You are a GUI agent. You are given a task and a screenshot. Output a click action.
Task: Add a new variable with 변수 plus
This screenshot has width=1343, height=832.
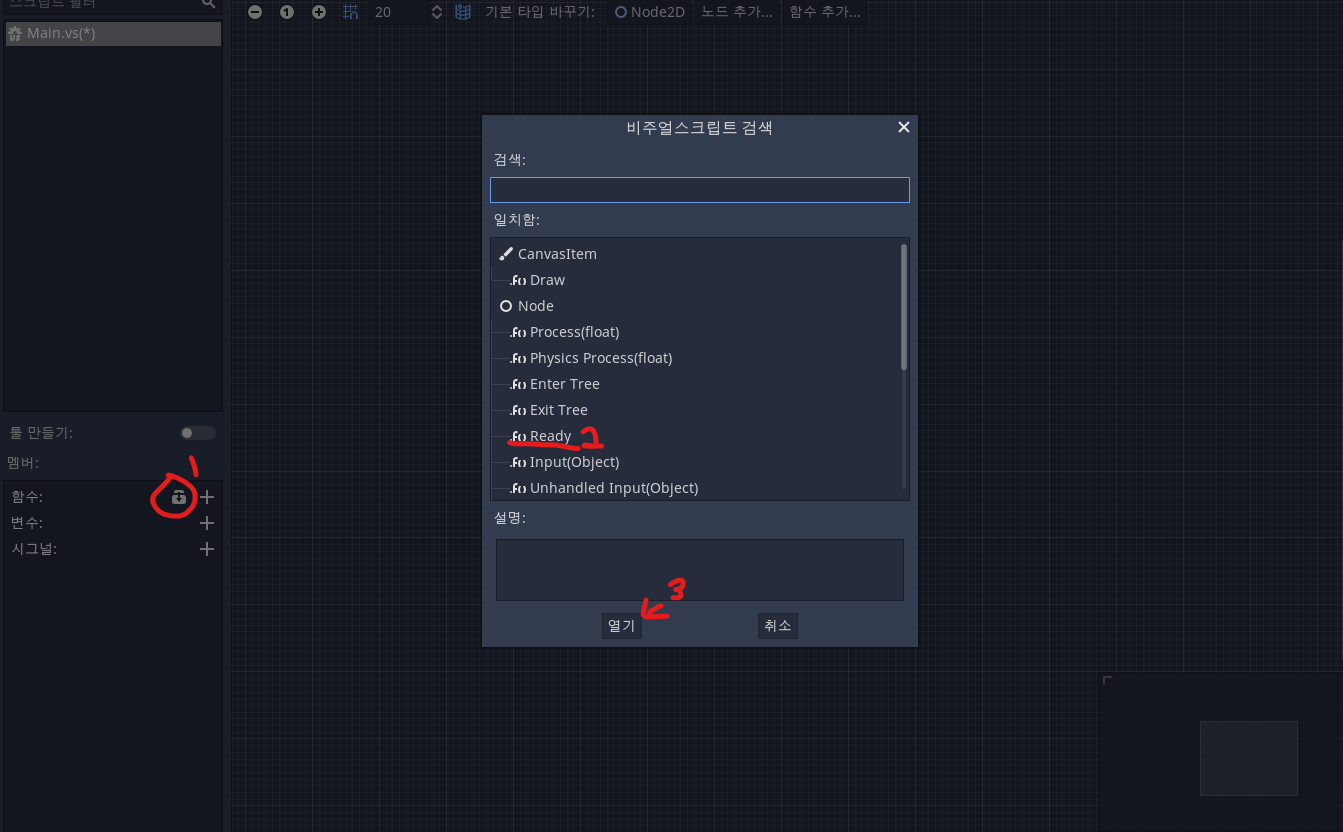(207, 523)
